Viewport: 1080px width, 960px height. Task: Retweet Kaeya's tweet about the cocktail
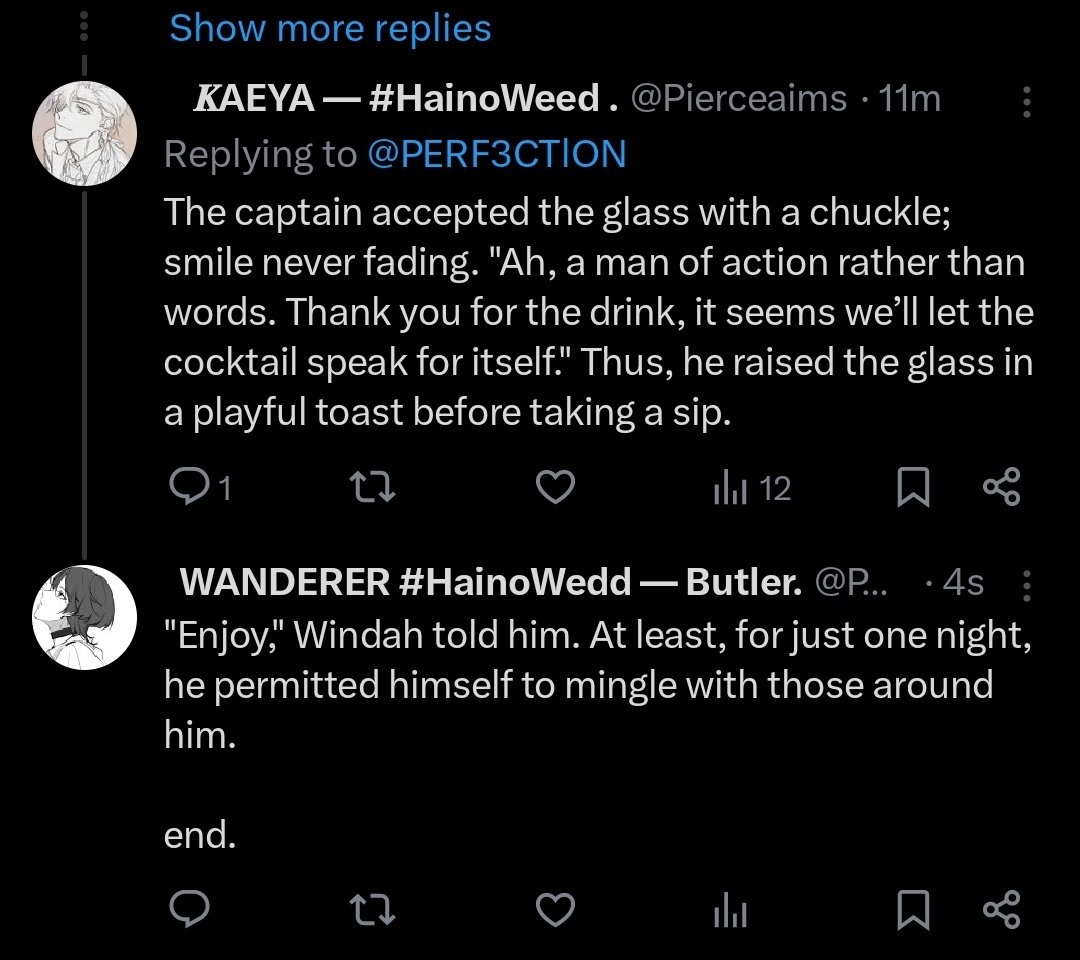pos(373,487)
